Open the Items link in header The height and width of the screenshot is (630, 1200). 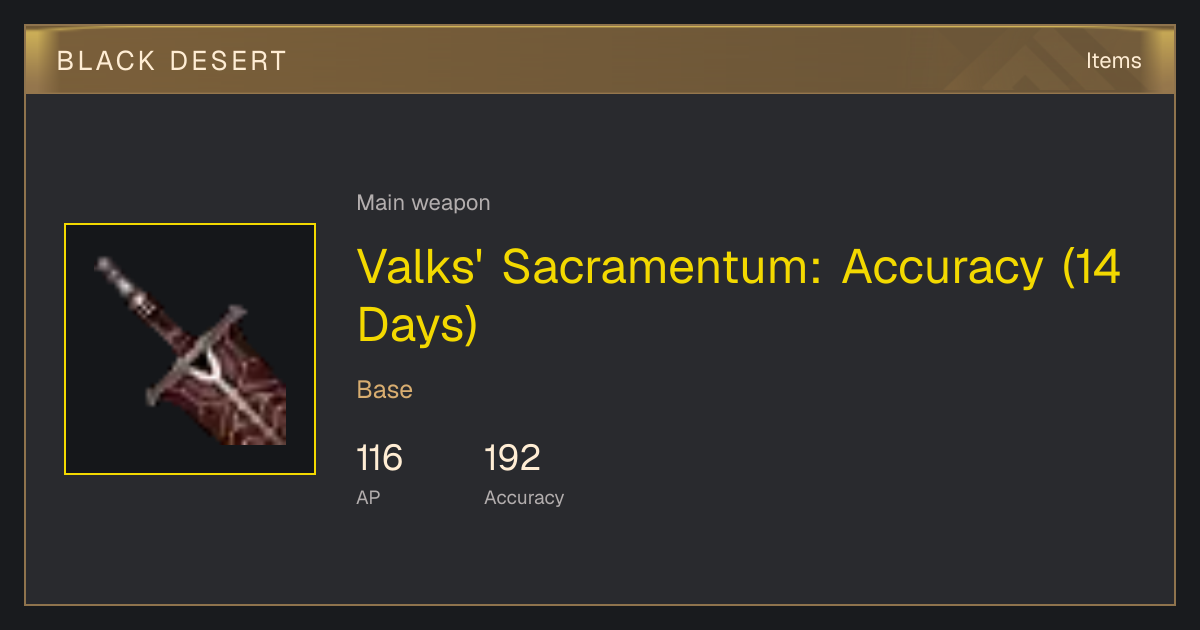1113,61
